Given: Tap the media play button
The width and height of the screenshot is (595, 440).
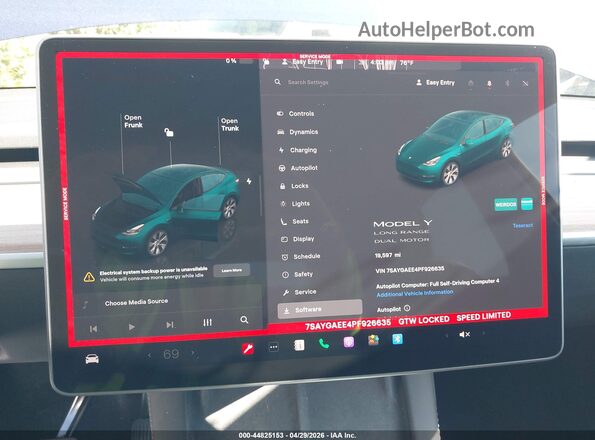Looking at the screenshot, I should click(131, 327).
